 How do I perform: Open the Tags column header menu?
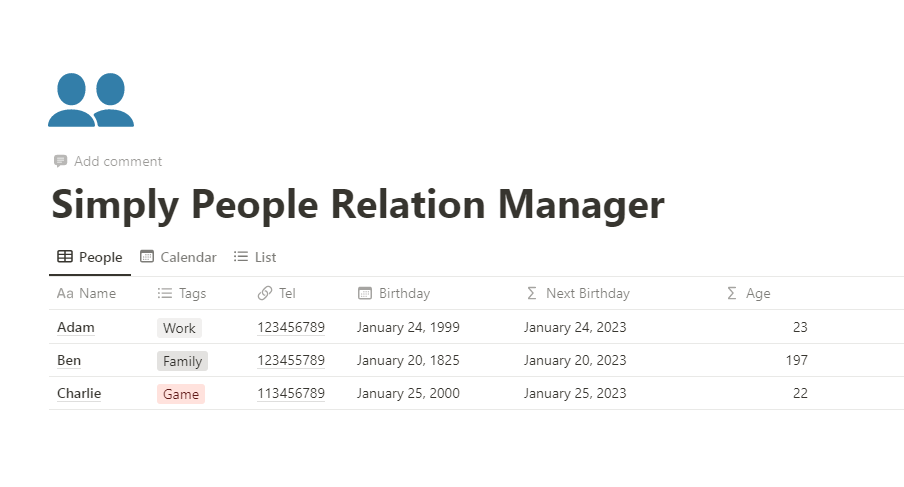point(192,293)
